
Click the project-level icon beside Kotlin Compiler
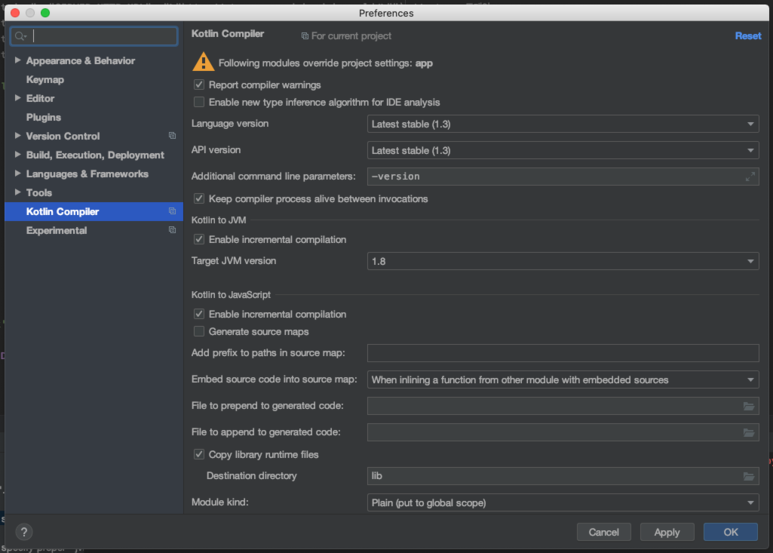coord(172,211)
